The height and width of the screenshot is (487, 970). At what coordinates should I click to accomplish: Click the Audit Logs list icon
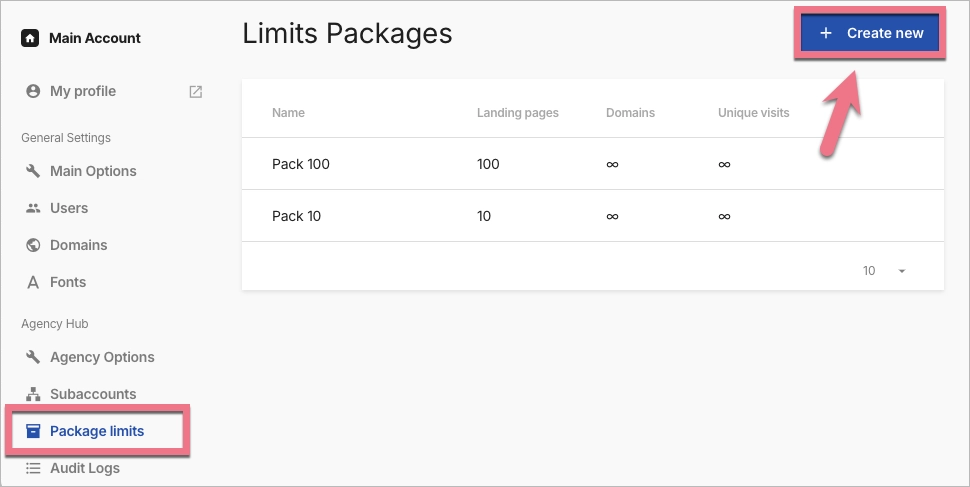(x=33, y=468)
